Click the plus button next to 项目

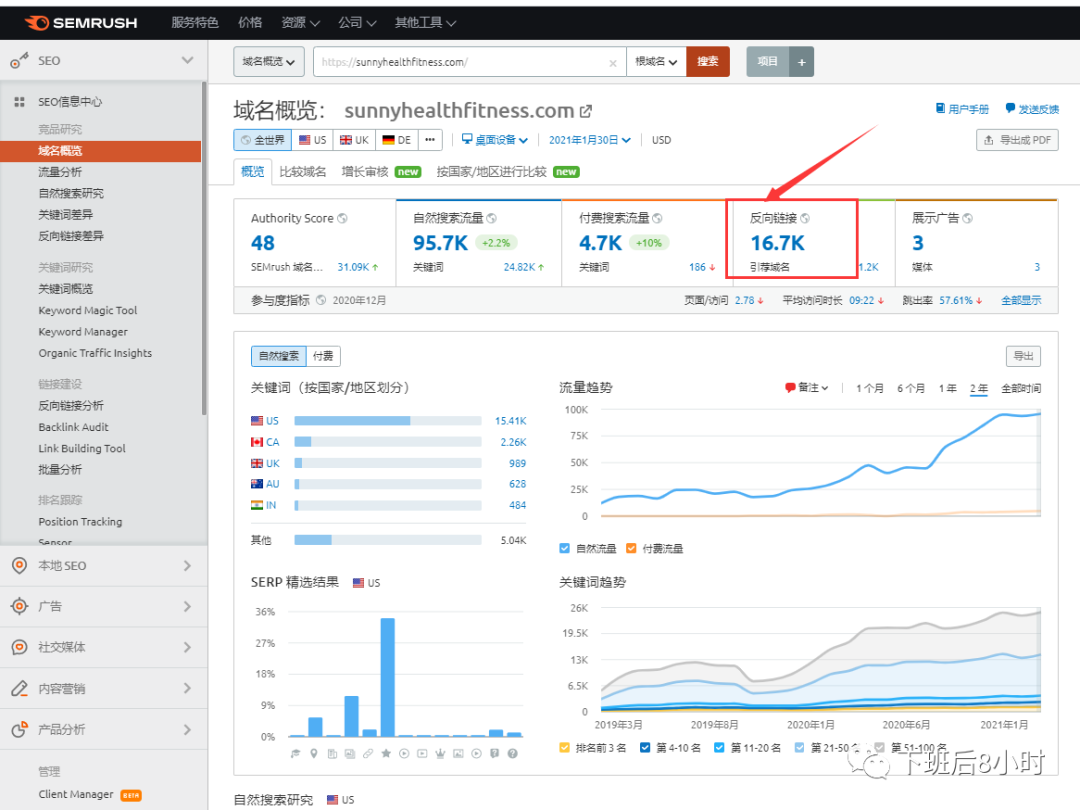[x=800, y=62]
